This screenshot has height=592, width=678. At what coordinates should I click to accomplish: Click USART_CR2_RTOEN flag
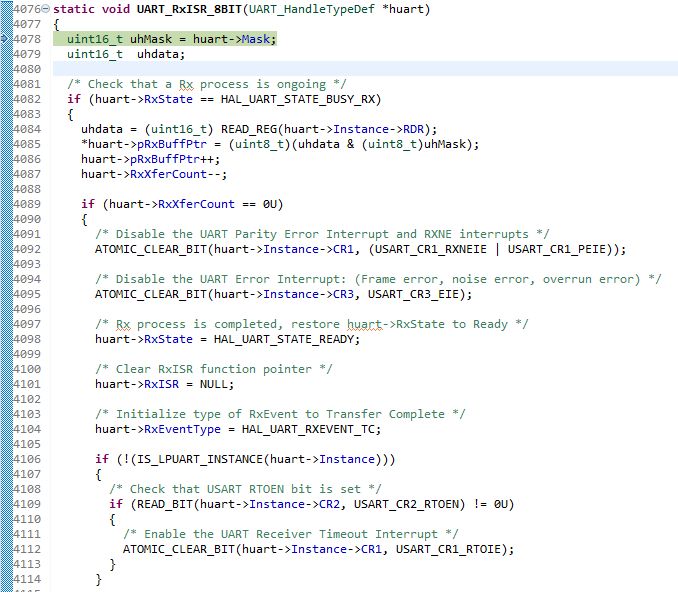pyautogui.click(x=406, y=504)
